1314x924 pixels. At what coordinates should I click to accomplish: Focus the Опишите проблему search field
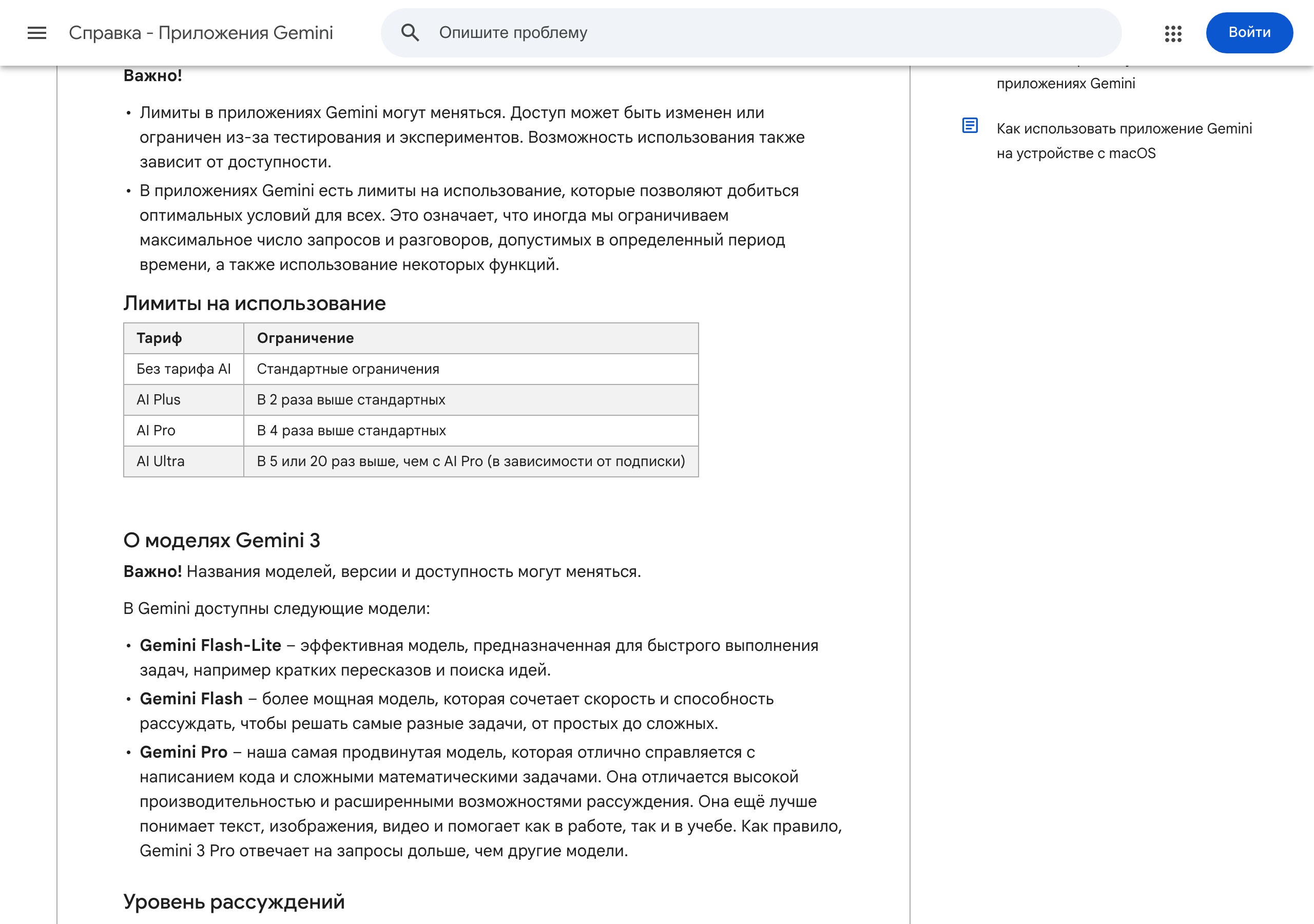click(x=751, y=33)
